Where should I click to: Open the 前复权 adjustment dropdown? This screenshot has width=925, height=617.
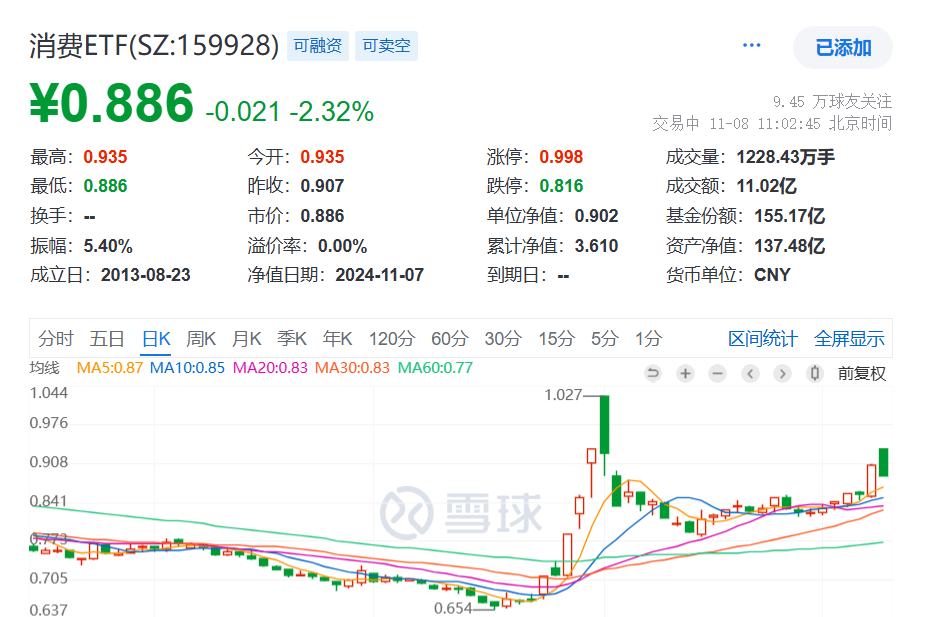862,373
